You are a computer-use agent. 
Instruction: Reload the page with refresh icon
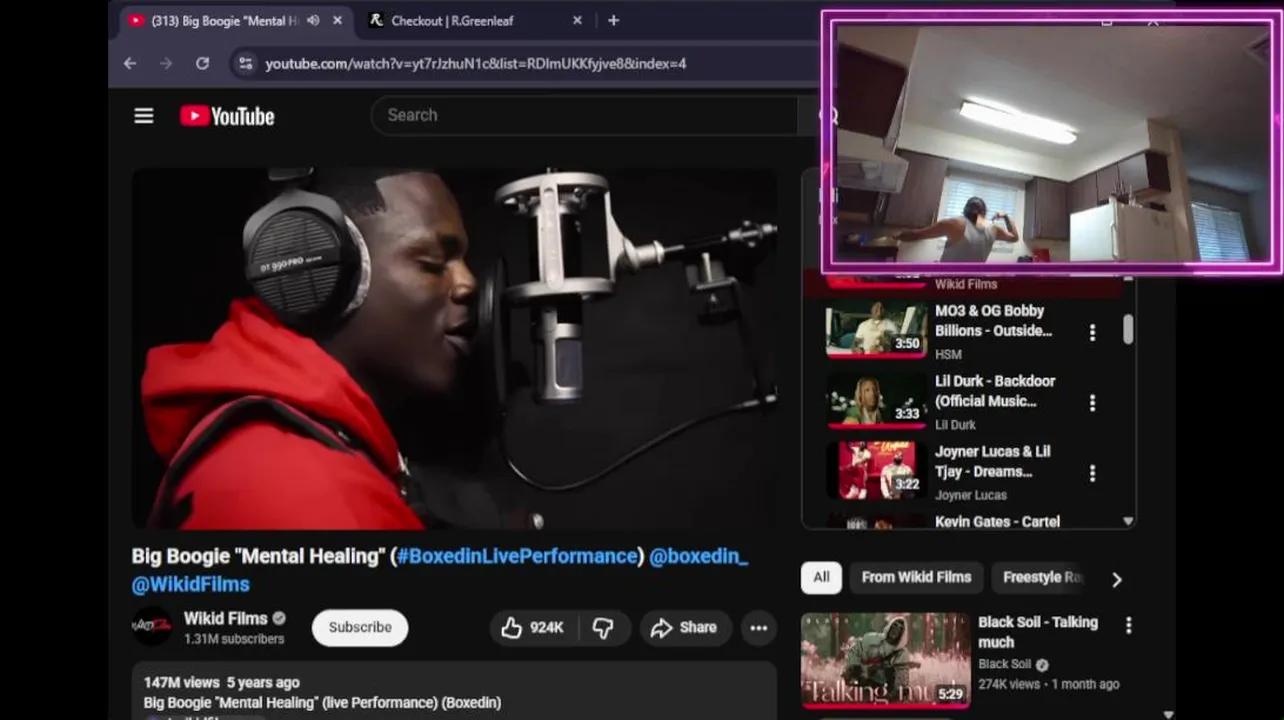[x=202, y=63]
